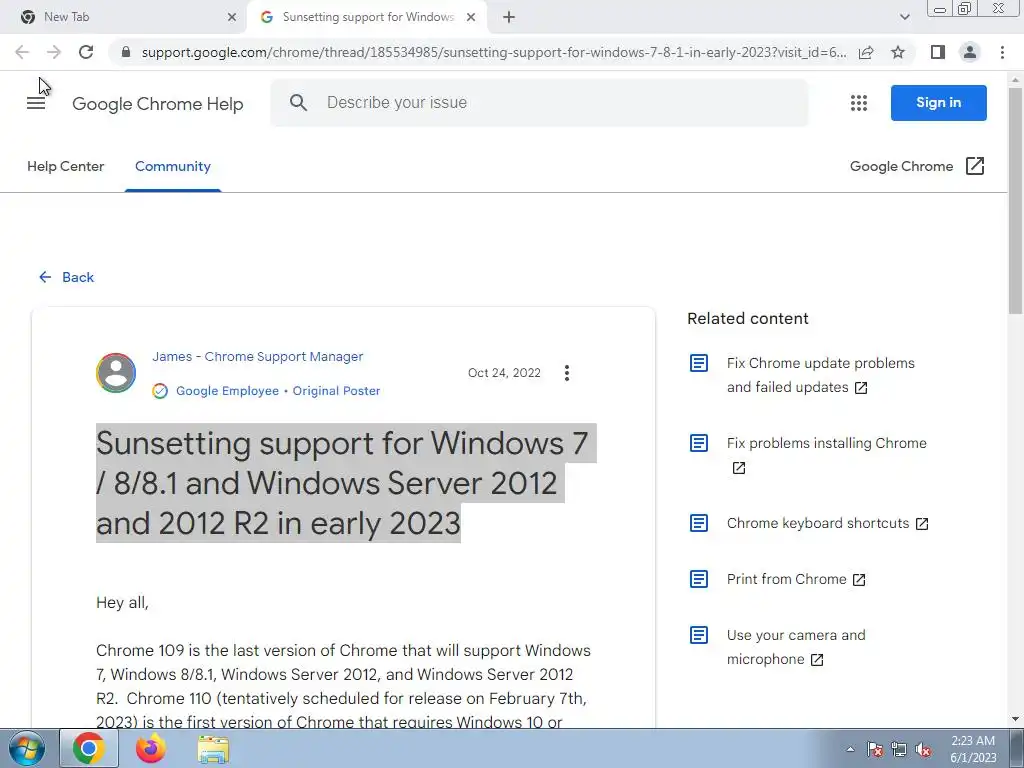The image size is (1024, 768).
Task: Click the camera and microphone document icon
Action: (699, 635)
